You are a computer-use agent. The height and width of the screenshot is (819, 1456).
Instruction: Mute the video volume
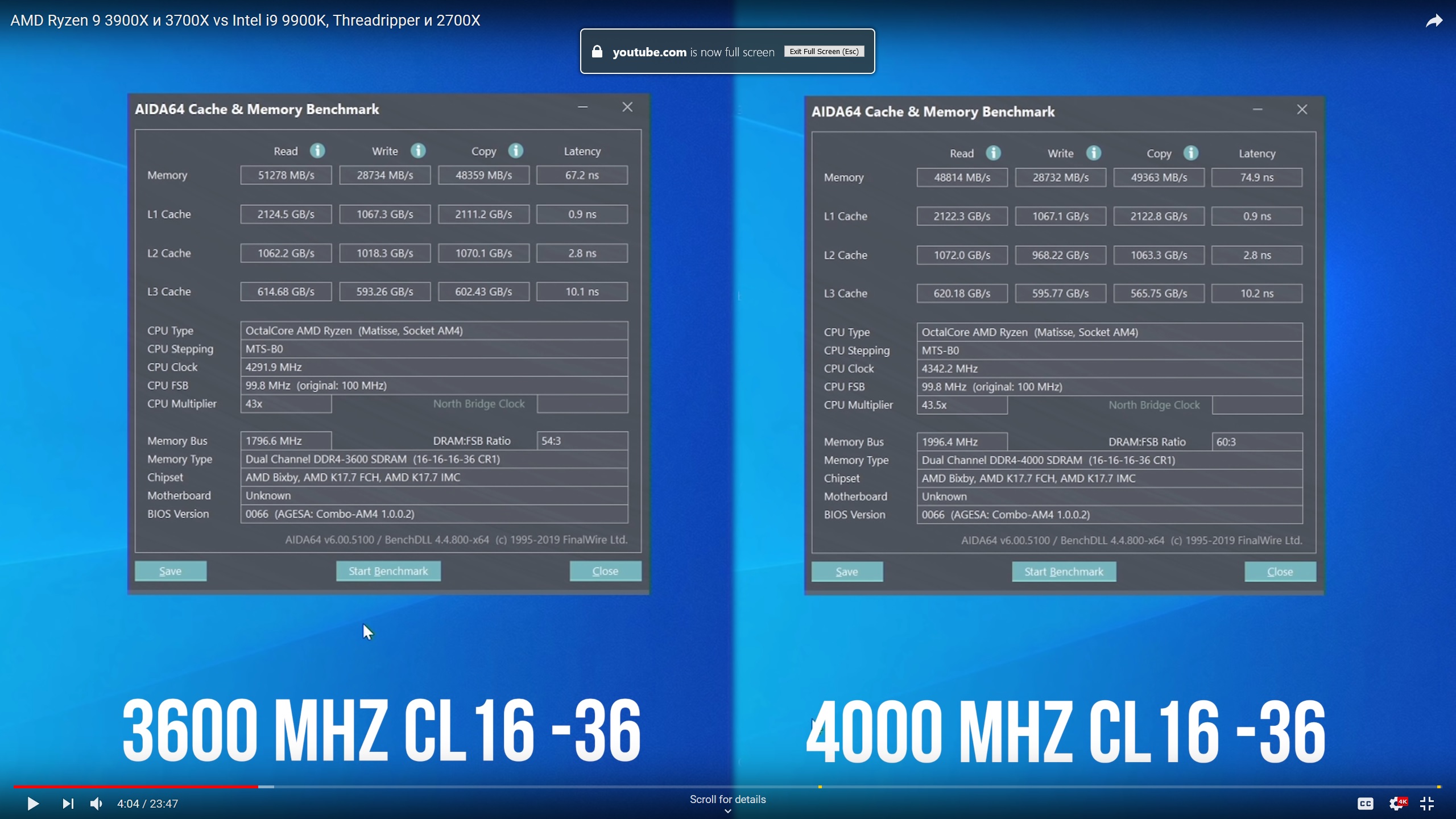96,804
